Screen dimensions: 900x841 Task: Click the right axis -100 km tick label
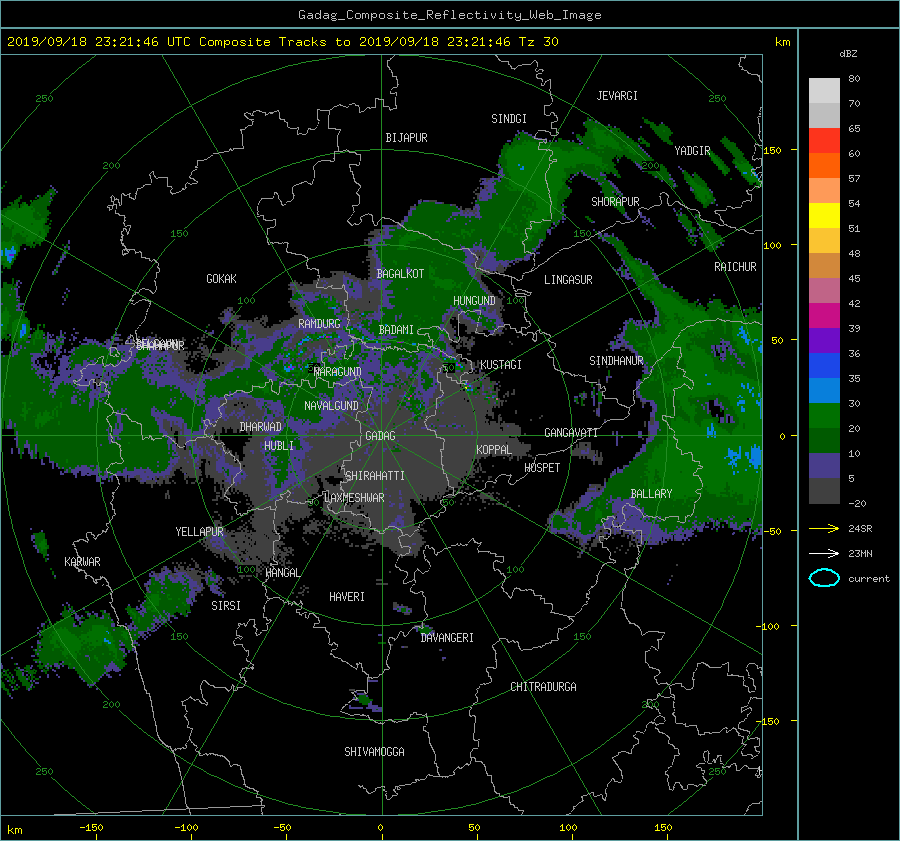(769, 626)
